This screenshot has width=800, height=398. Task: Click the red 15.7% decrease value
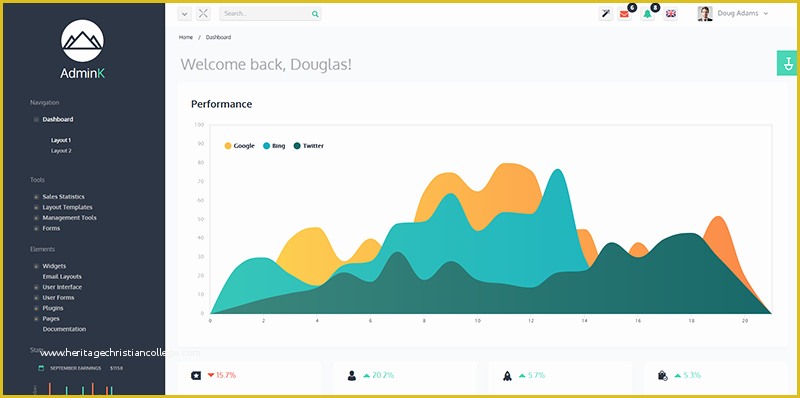(x=226, y=376)
